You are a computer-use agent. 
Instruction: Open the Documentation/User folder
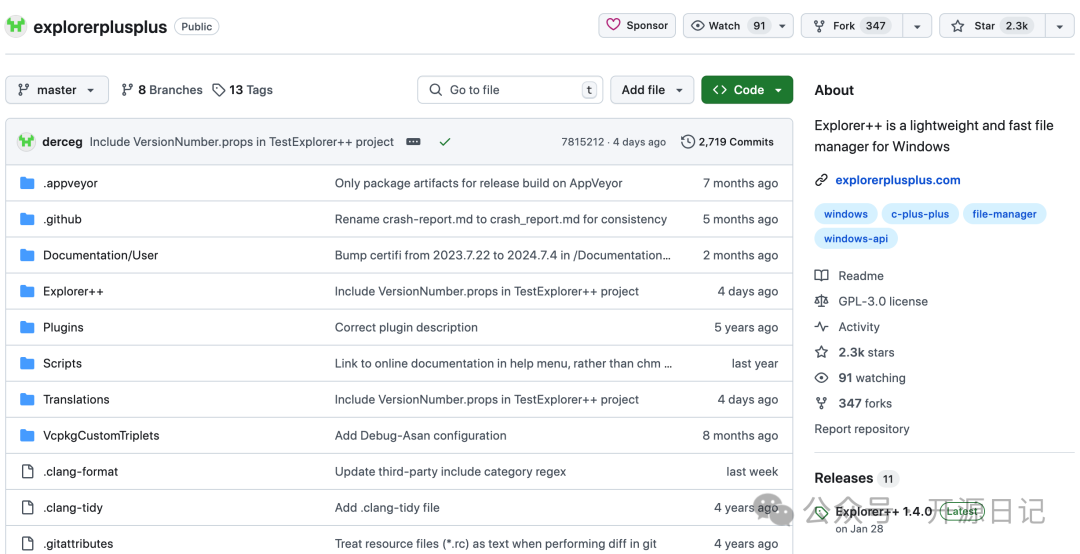click(101, 255)
